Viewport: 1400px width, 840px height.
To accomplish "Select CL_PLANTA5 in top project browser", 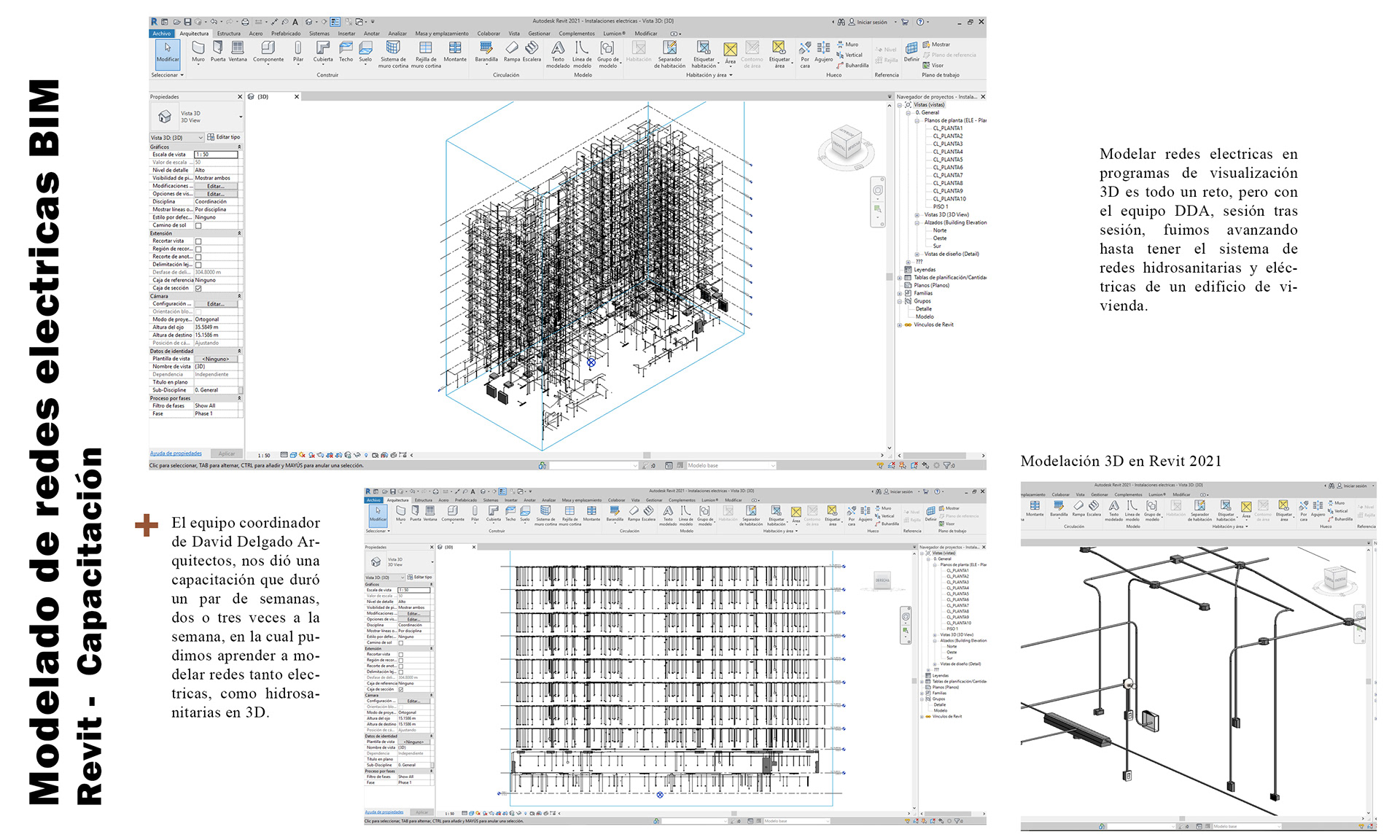I will click(x=948, y=160).
